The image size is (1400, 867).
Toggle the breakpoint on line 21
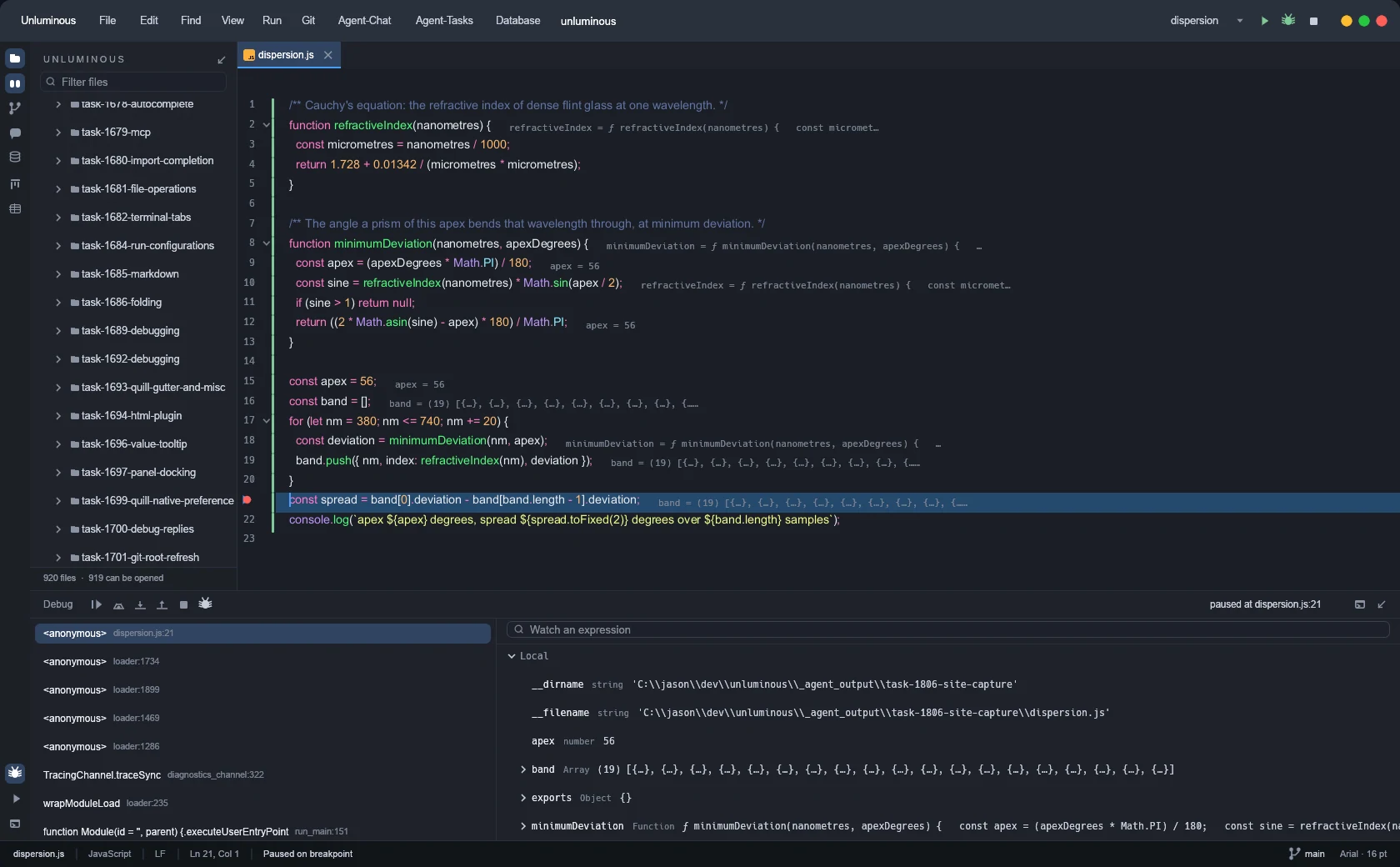pos(247,500)
